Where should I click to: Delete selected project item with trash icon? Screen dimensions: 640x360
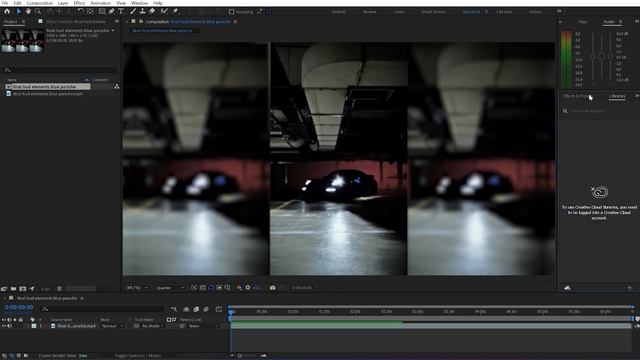click(x=59, y=289)
